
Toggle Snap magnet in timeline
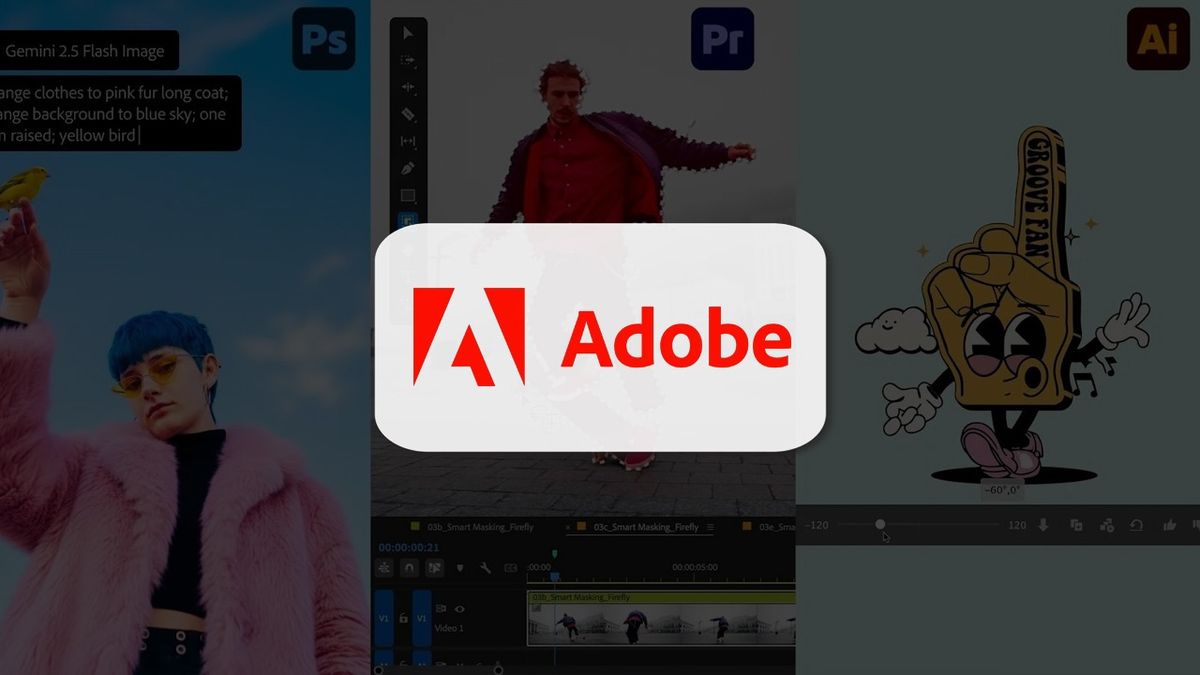[409, 568]
